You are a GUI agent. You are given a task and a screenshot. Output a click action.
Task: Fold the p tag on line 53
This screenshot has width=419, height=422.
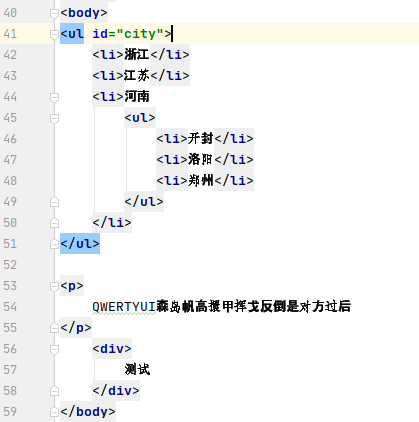54,286
